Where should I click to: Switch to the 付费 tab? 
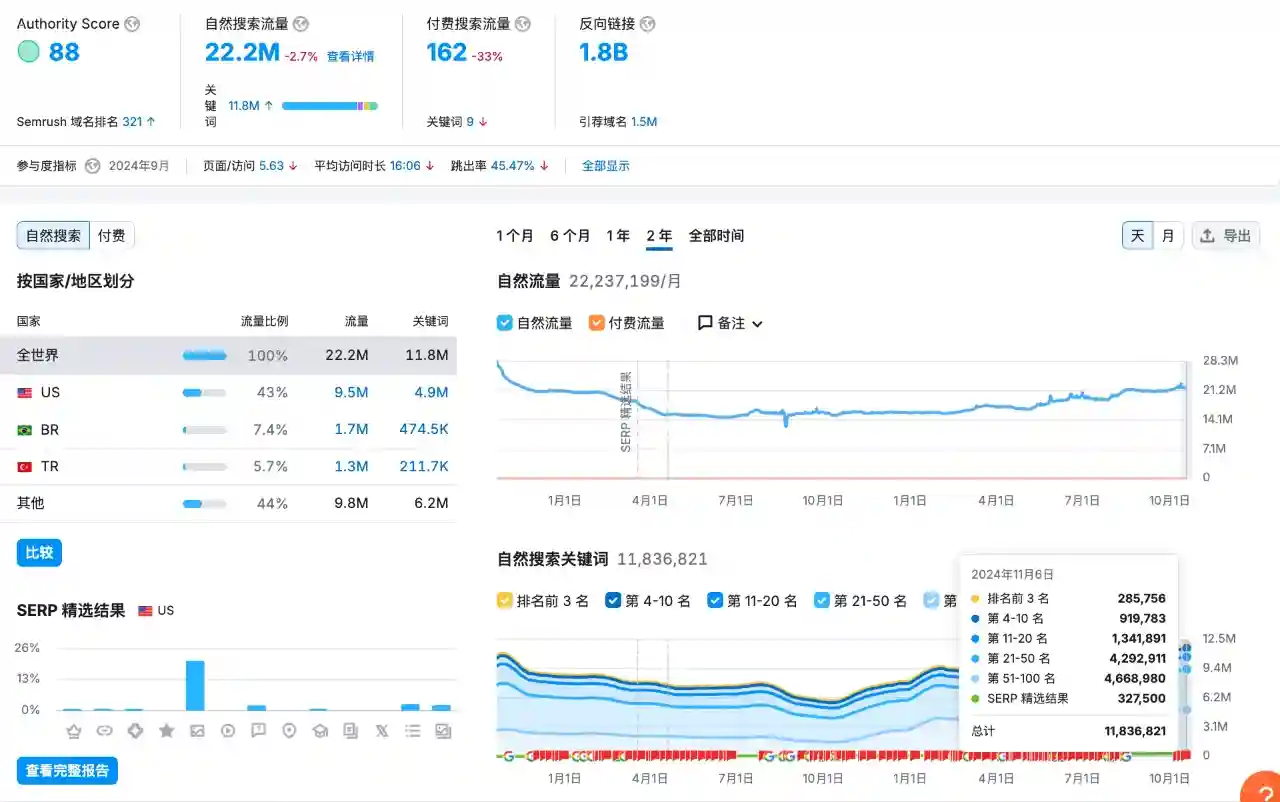click(x=112, y=236)
